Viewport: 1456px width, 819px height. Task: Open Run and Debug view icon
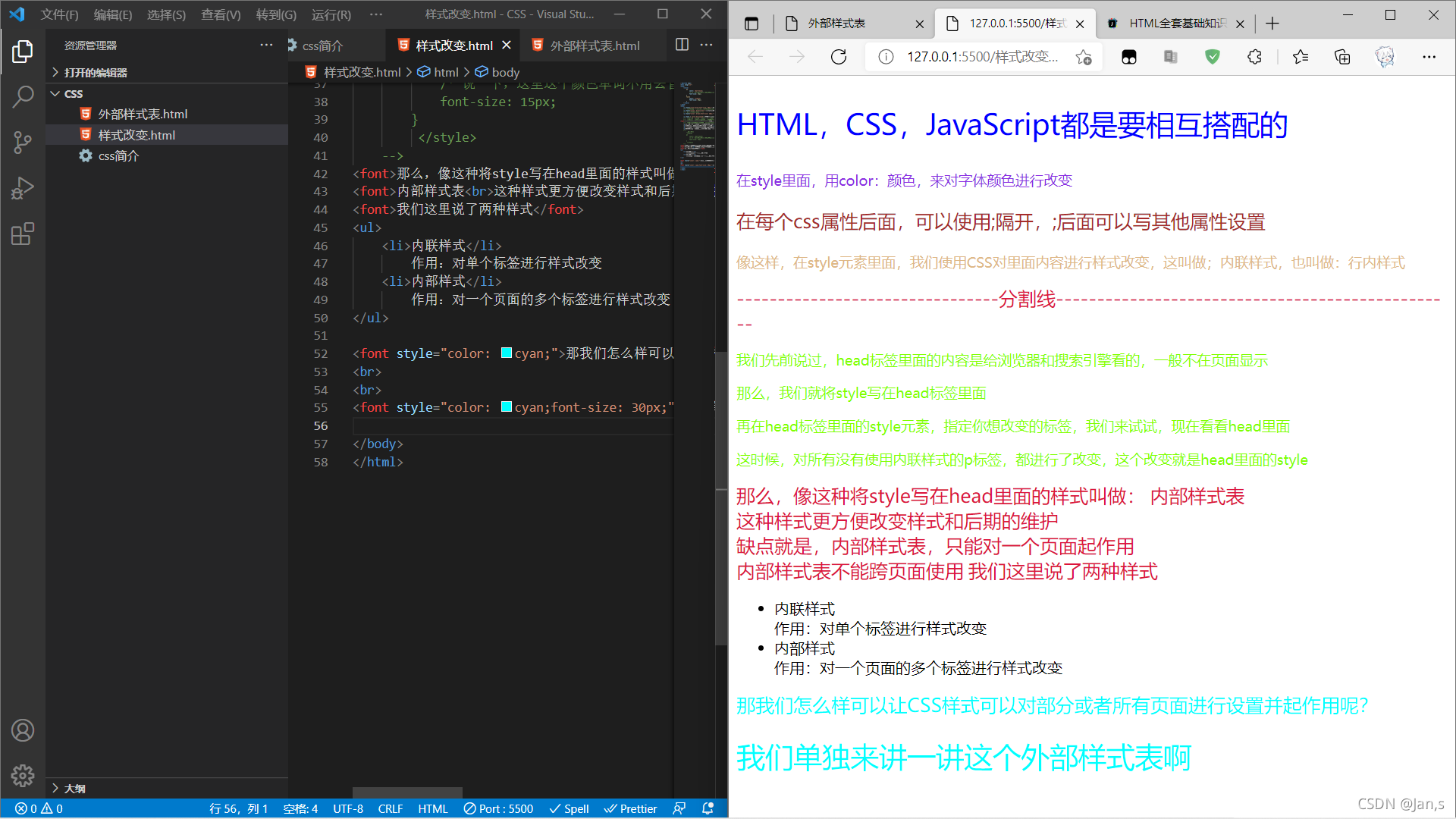click(23, 188)
